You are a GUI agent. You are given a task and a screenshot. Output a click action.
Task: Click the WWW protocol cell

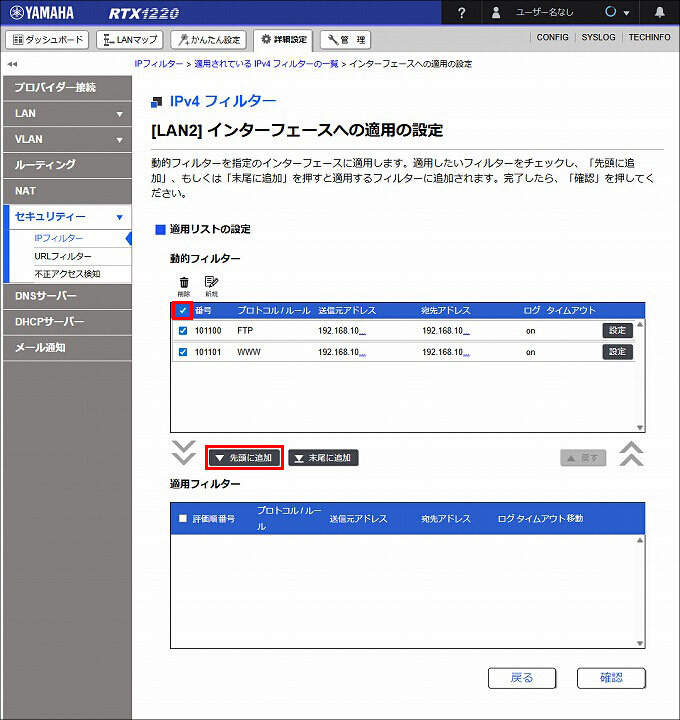pos(249,353)
